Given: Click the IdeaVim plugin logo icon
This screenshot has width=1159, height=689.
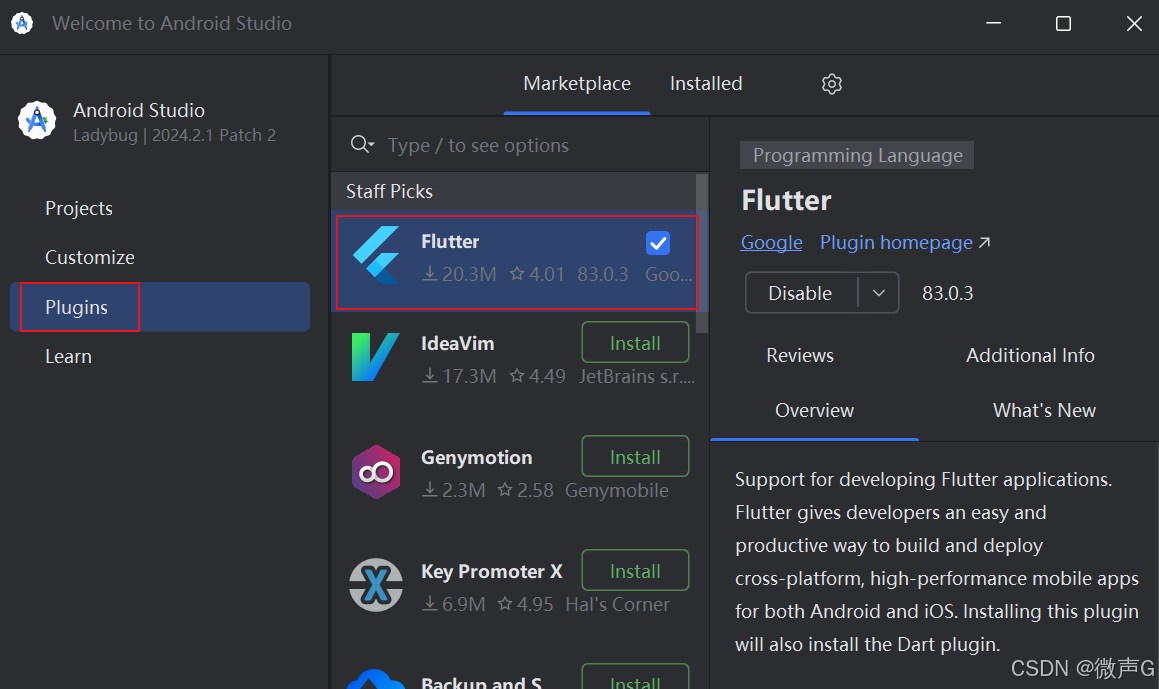Looking at the screenshot, I should [x=375, y=357].
